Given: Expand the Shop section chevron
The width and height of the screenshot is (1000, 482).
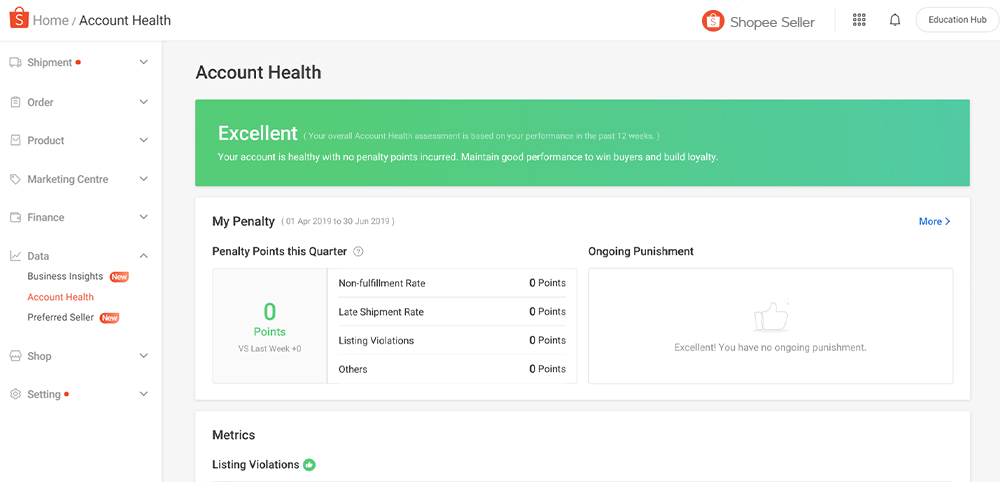Looking at the screenshot, I should [x=143, y=356].
